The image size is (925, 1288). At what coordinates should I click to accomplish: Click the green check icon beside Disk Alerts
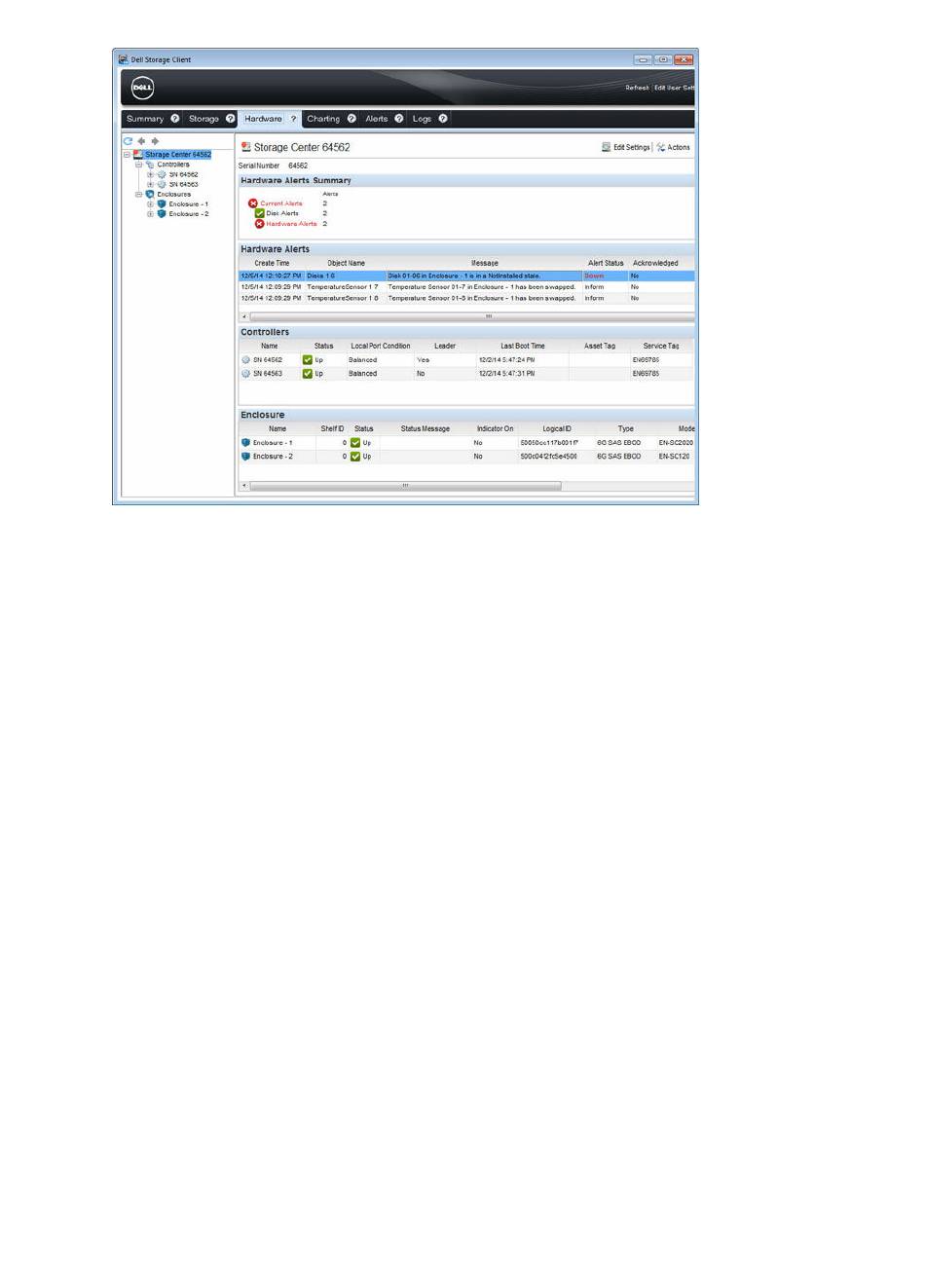pos(260,213)
